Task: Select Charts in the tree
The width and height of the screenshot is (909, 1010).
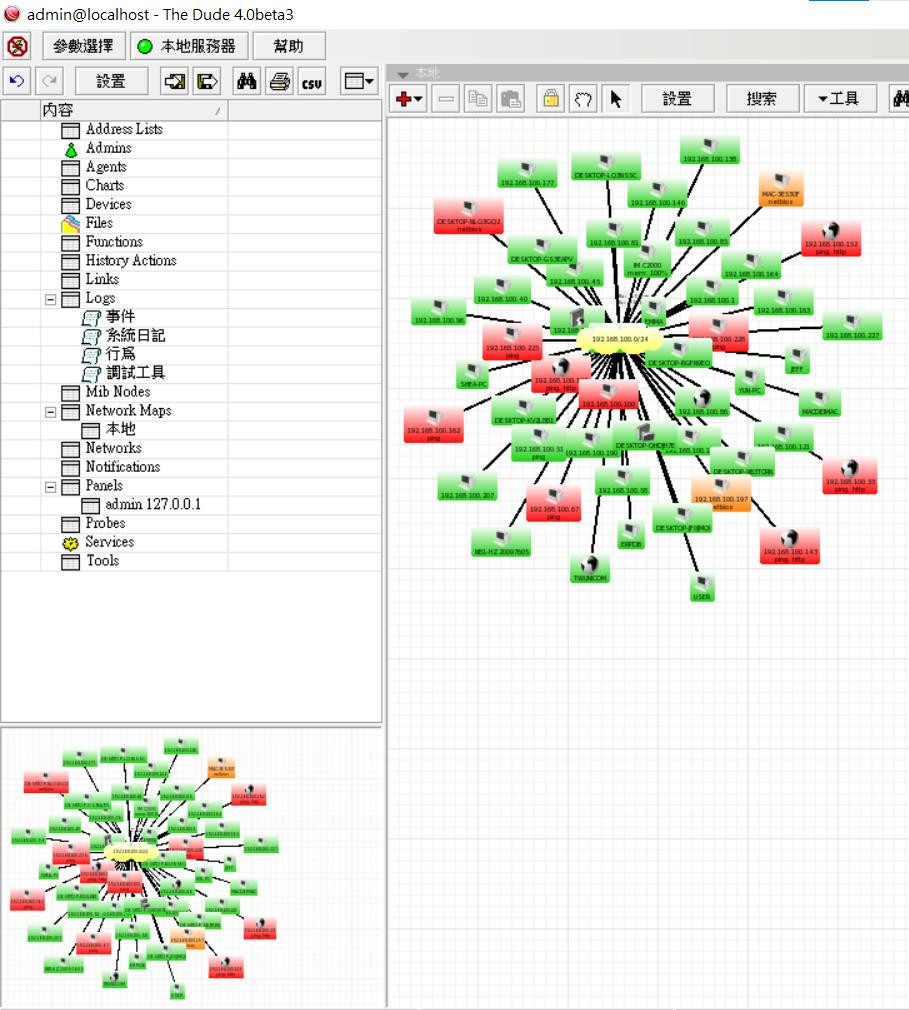Action: (x=104, y=186)
